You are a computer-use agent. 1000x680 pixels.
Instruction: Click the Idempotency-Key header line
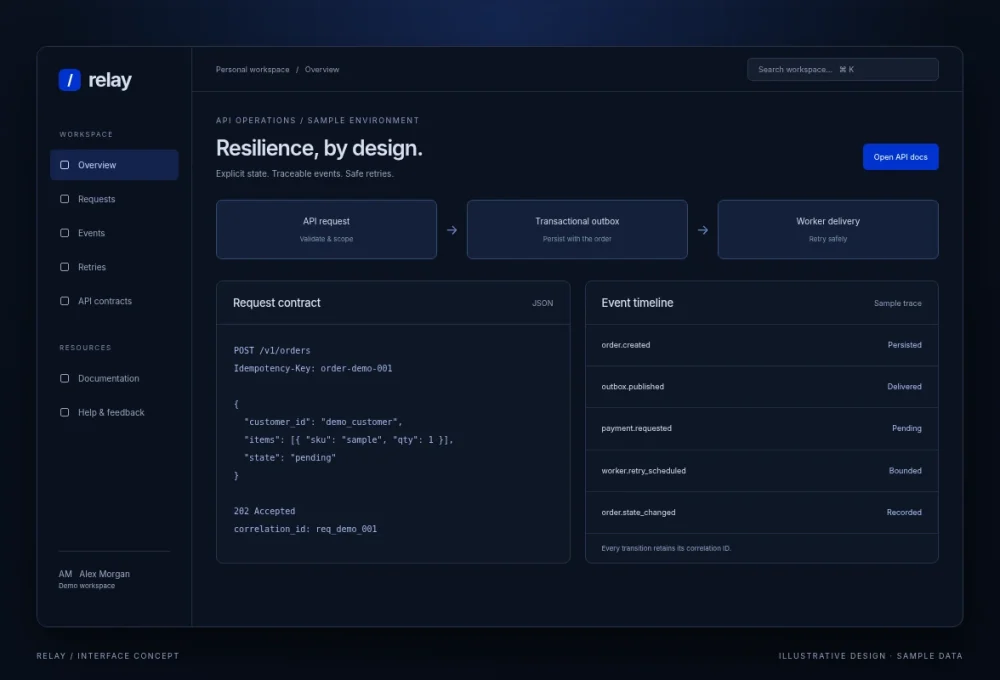pyautogui.click(x=312, y=368)
